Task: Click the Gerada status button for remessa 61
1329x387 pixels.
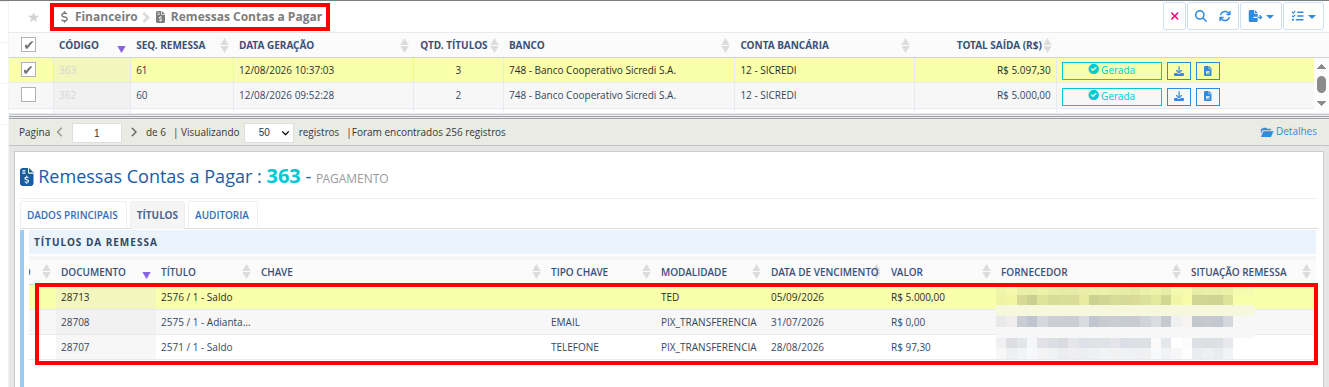Action: tap(1112, 71)
